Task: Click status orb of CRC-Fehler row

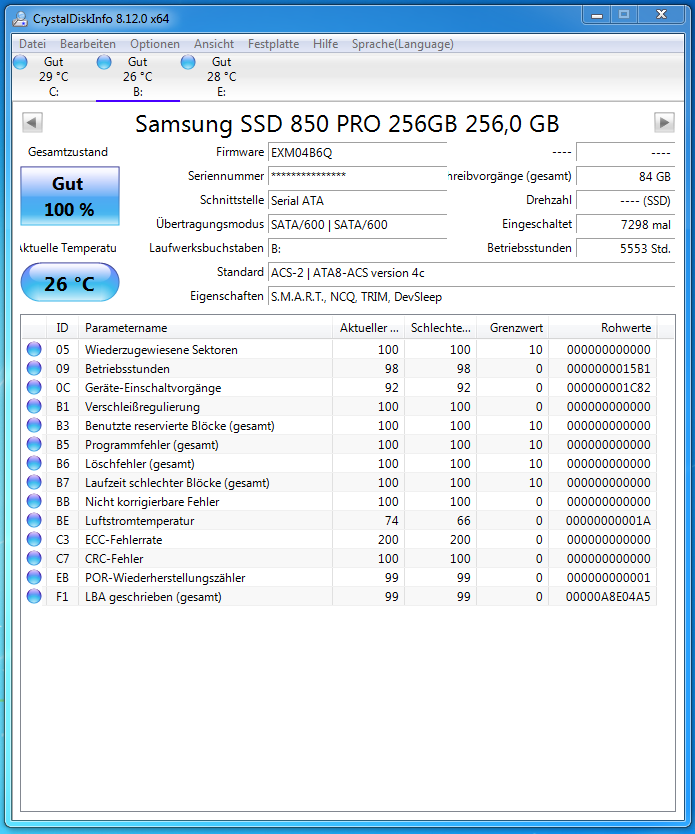Action: click(34, 558)
